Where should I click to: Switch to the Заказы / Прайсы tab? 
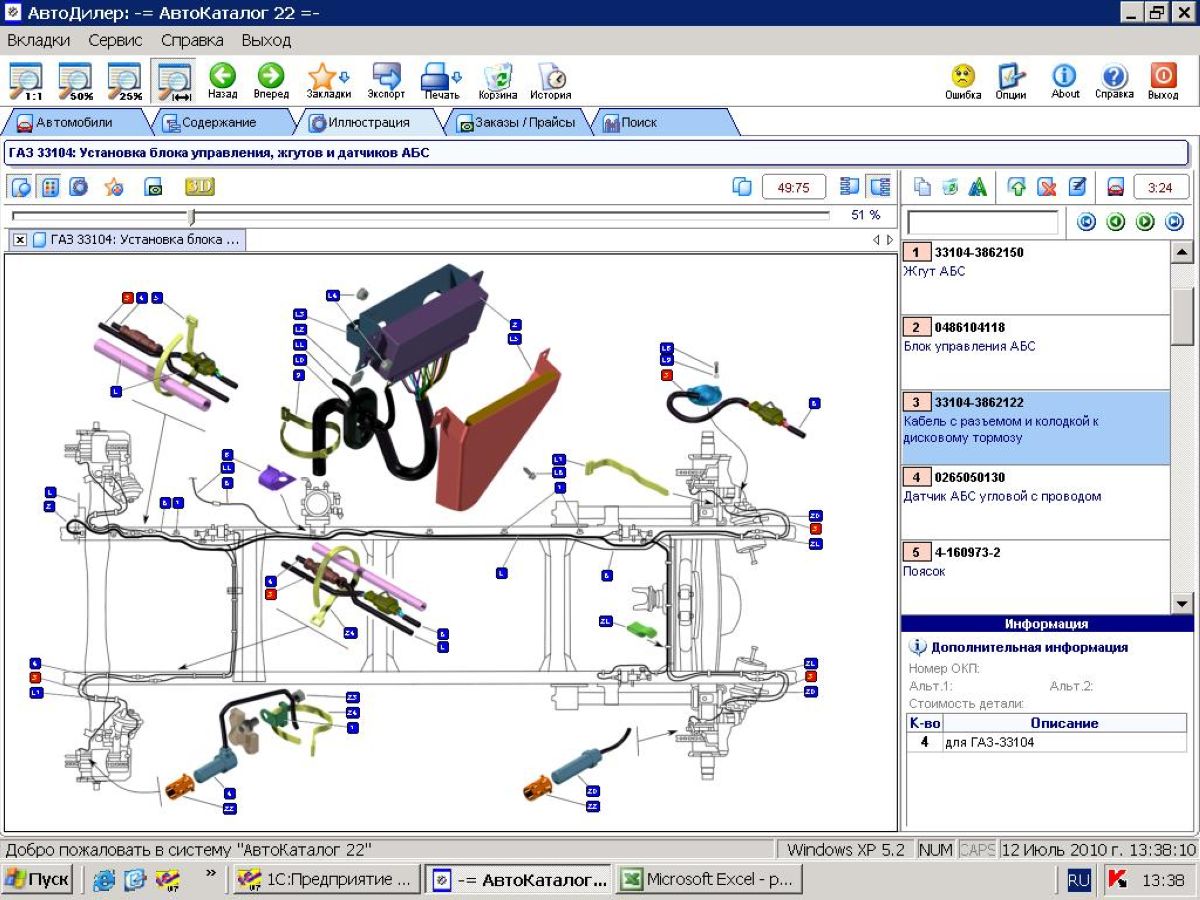click(516, 123)
